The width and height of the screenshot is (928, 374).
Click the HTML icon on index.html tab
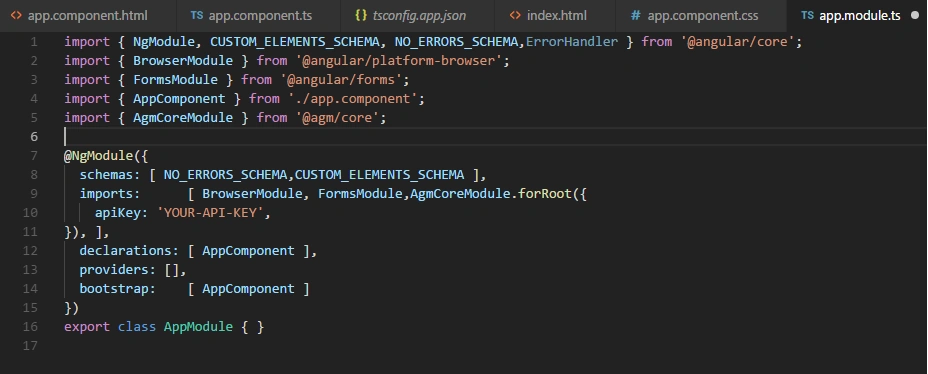pos(515,15)
